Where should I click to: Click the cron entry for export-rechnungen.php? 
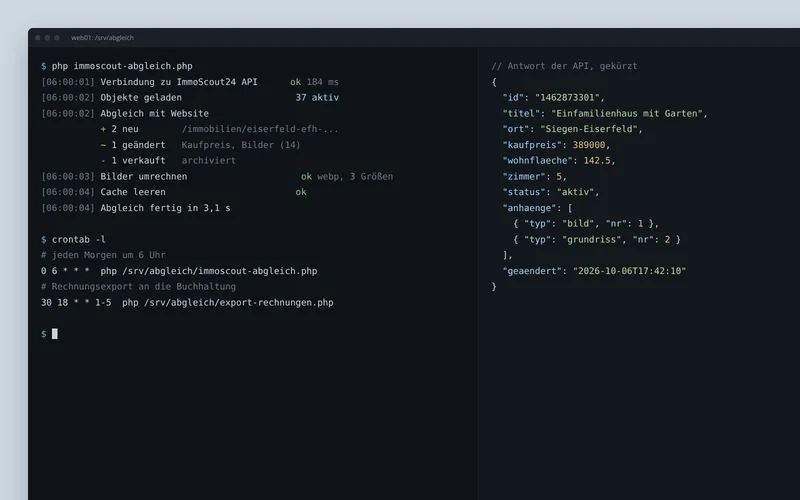[x=187, y=303]
